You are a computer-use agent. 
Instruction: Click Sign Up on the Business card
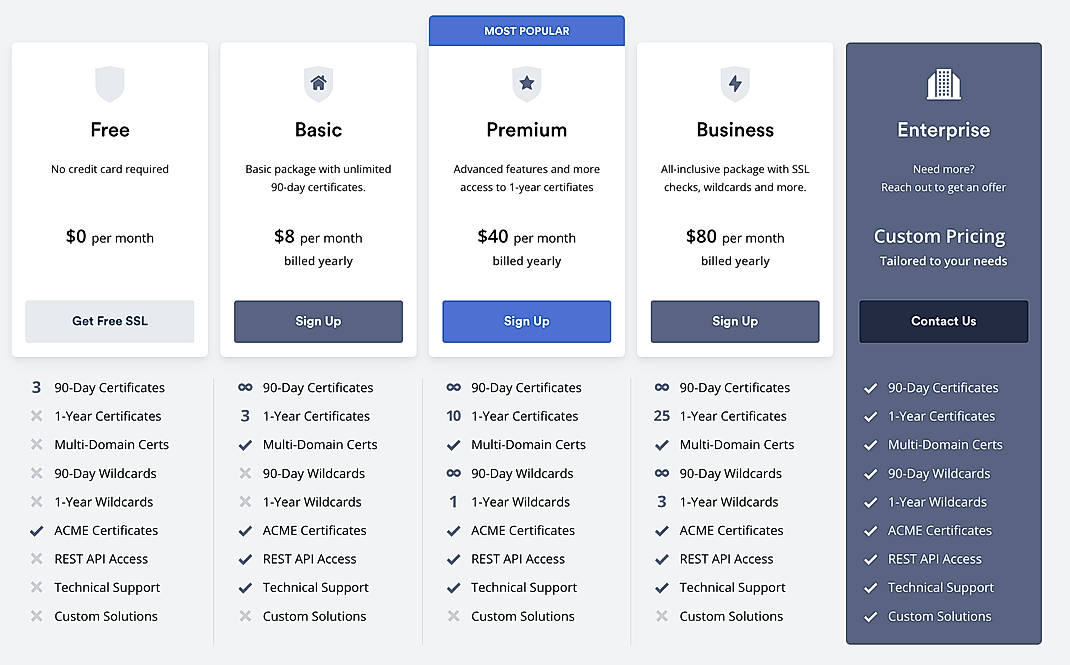[735, 321]
